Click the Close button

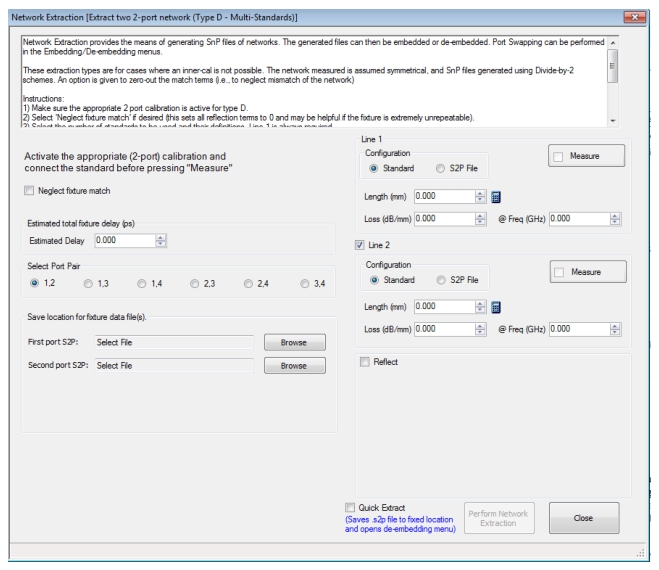(584, 518)
